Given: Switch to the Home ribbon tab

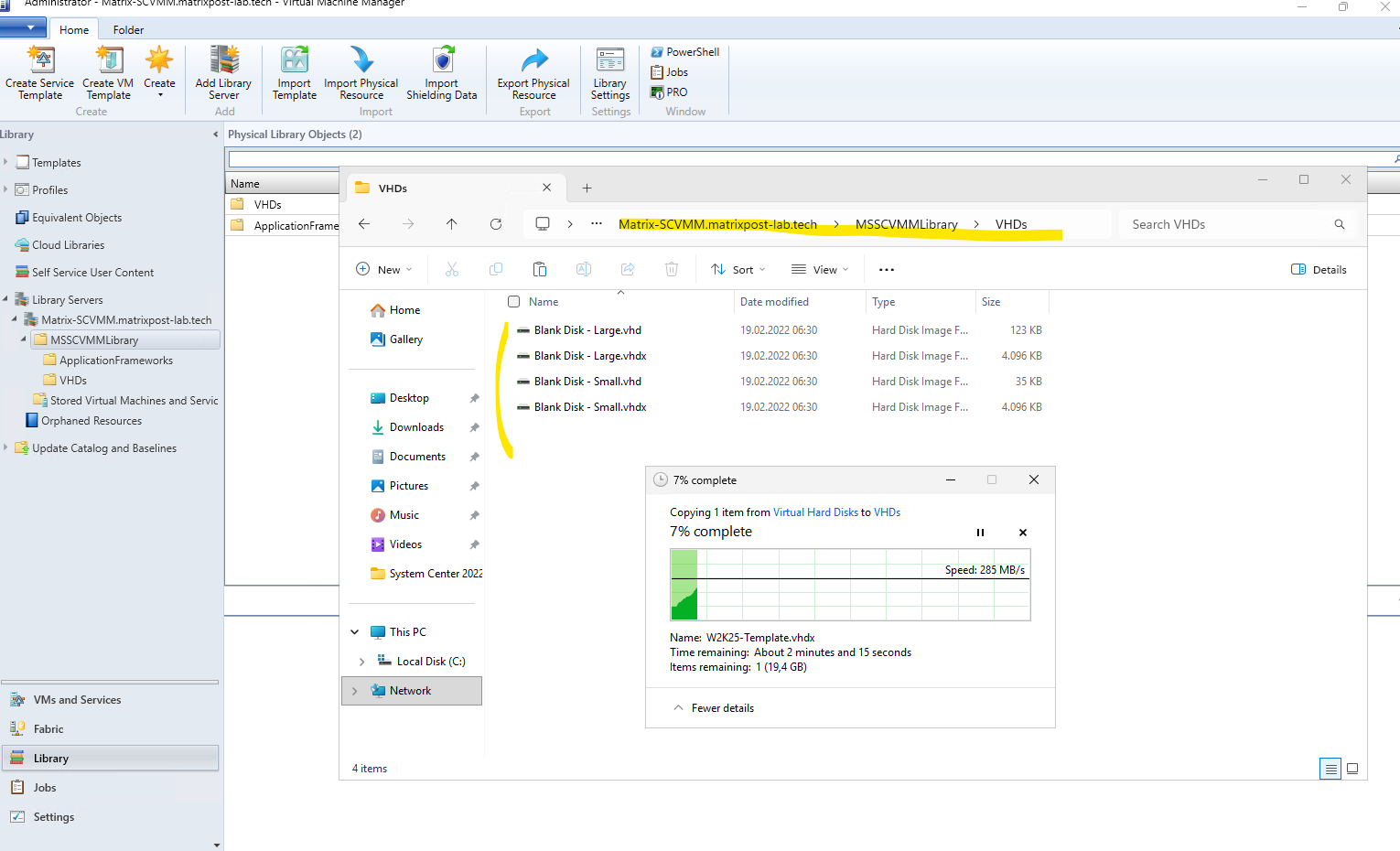Looking at the screenshot, I should click(x=74, y=30).
